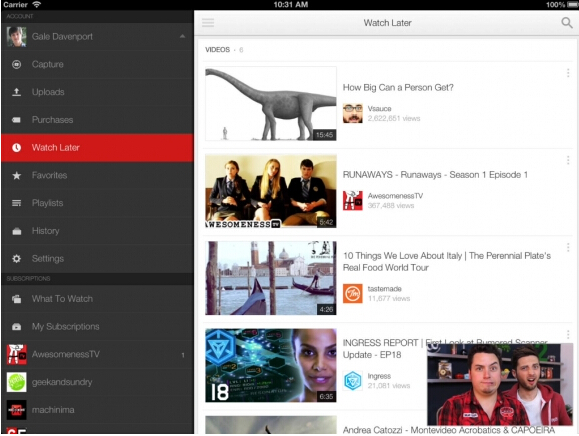The width and height of the screenshot is (579, 436).
Task: Open the floating mini player video
Action: click(500, 384)
